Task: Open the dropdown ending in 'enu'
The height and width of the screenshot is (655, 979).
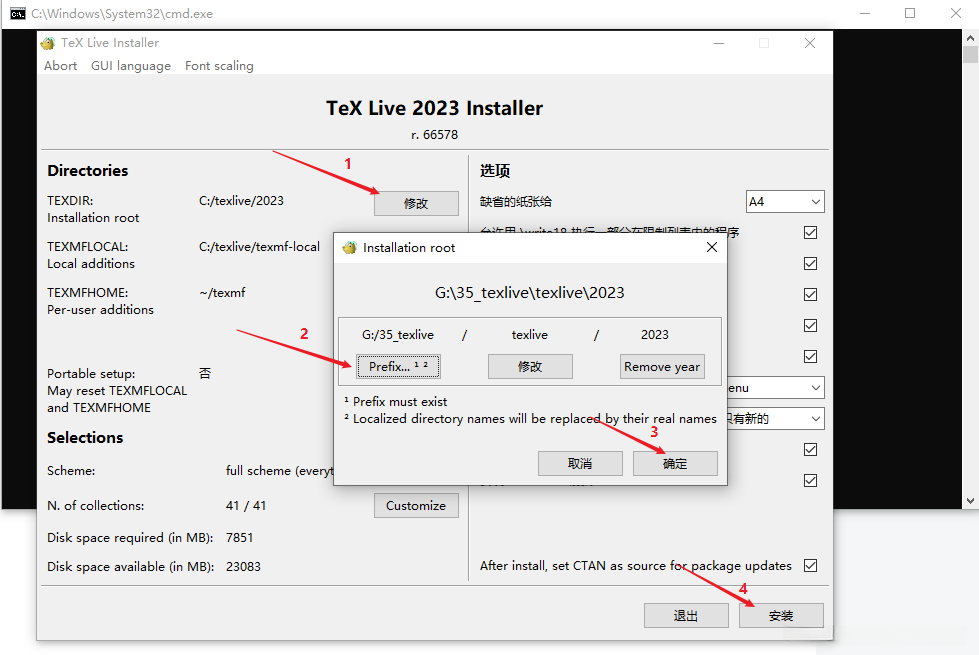Action: [775, 388]
